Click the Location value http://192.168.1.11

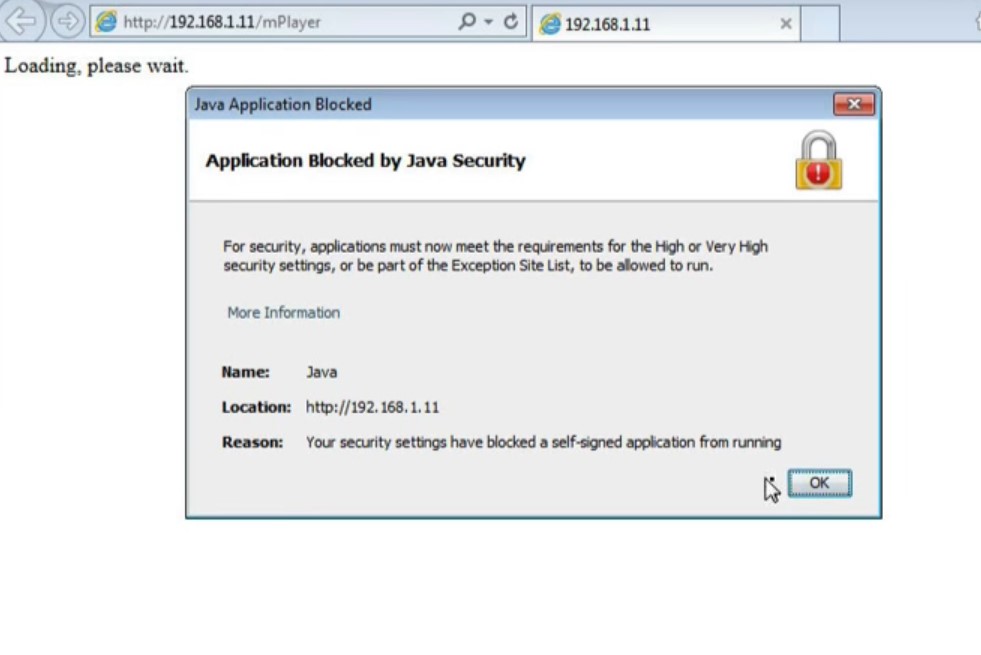coord(372,407)
